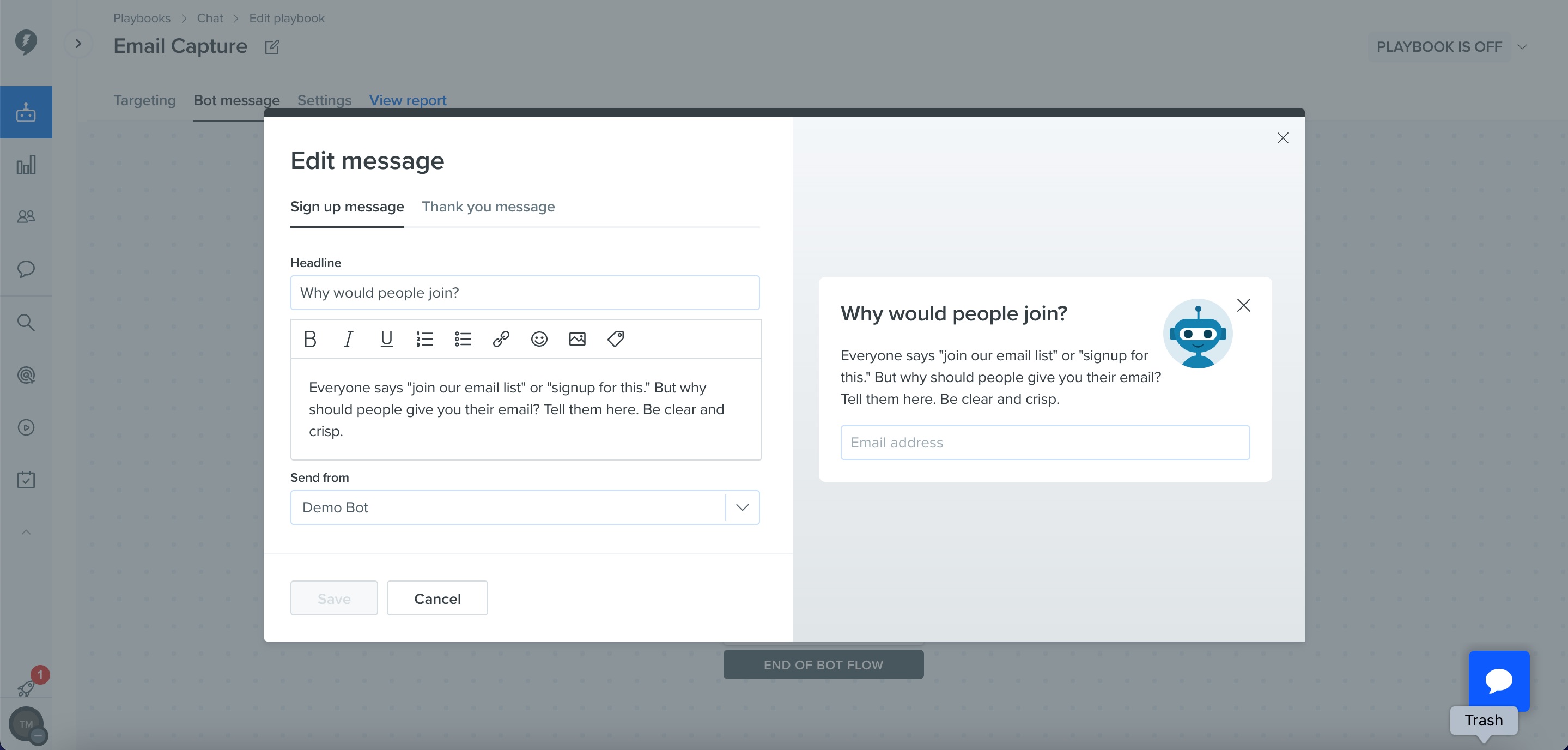Insert a numbered list
This screenshot has width=1568, height=750.
(425, 339)
